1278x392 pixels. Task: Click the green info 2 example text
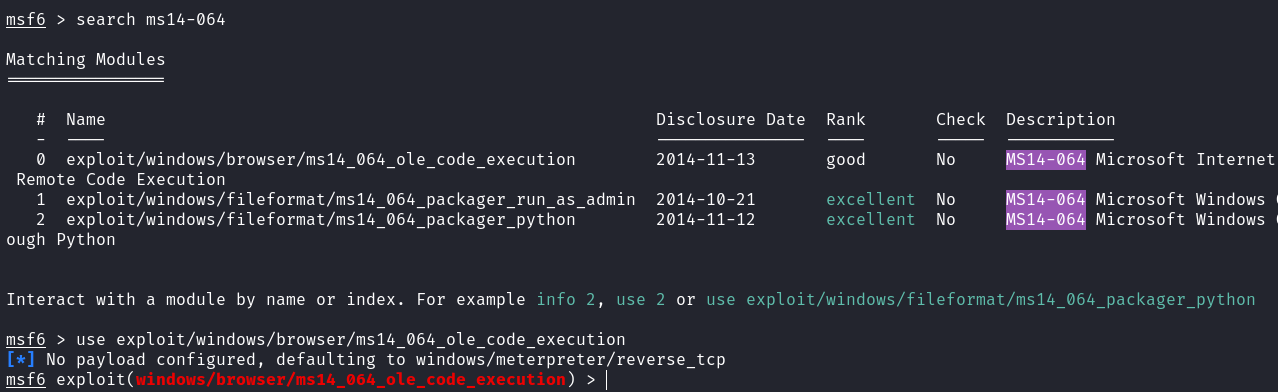point(566,300)
